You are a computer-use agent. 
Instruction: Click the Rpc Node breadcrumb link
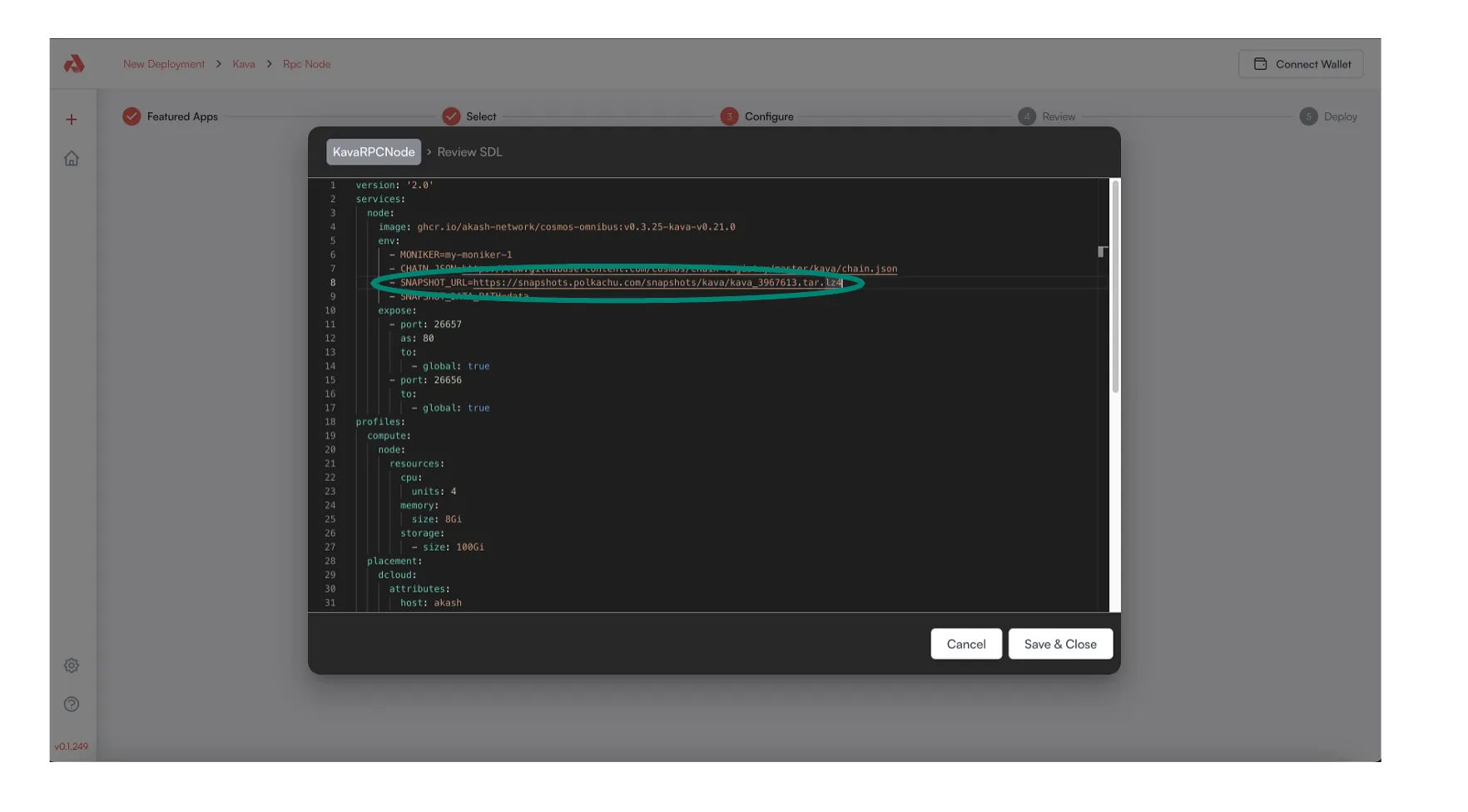[x=306, y=64]
